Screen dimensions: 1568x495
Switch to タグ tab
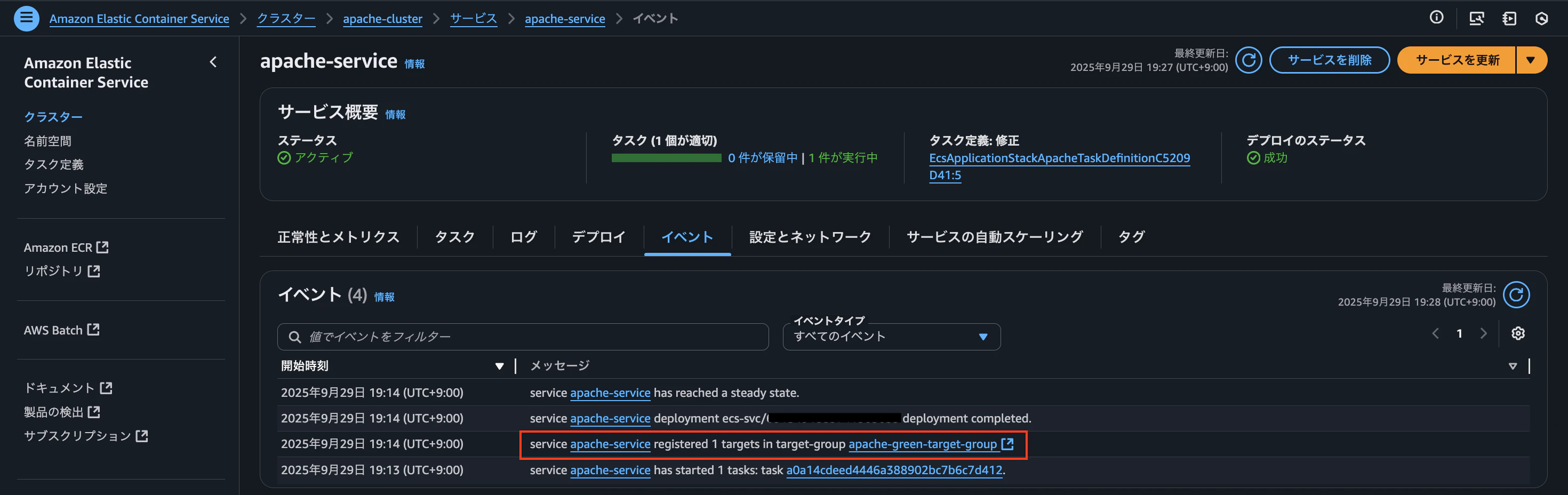(1132, 237)
